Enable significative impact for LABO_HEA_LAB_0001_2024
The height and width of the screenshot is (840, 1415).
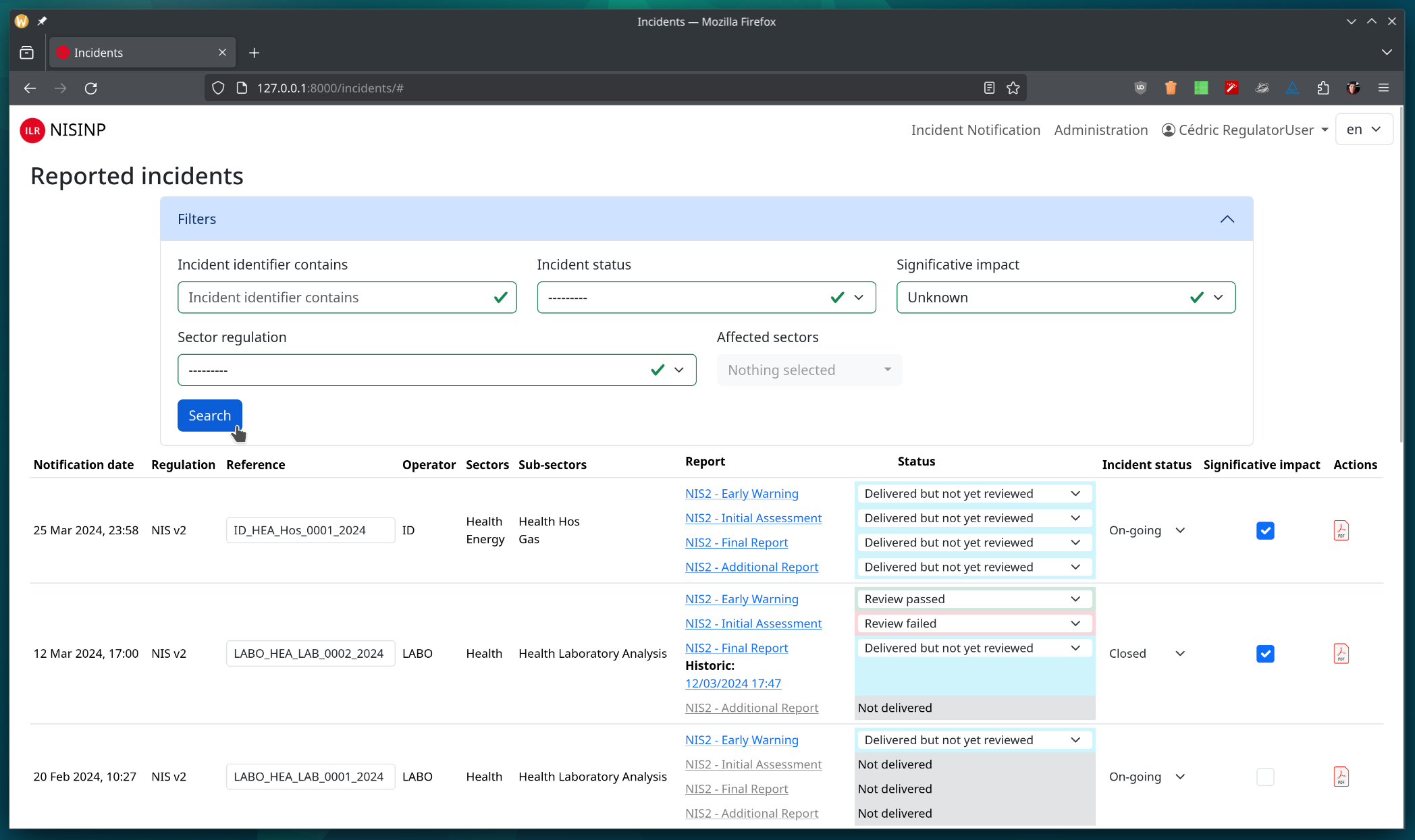(x=1265, y=777)
